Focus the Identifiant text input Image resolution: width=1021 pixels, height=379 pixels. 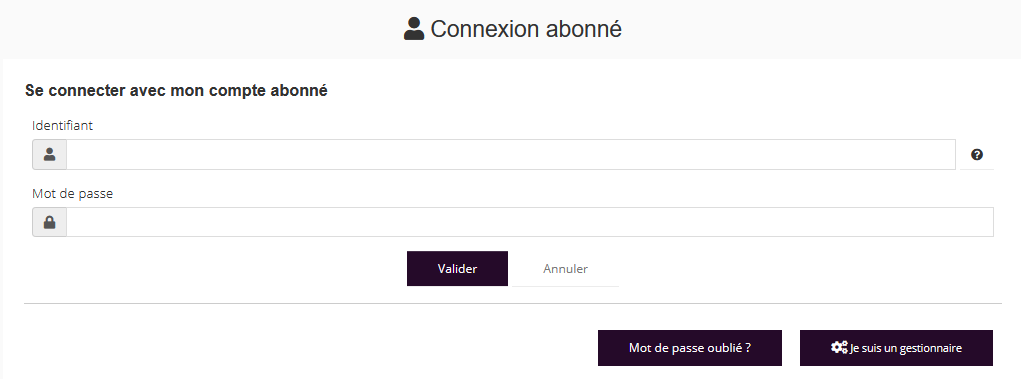coord(510,154)
